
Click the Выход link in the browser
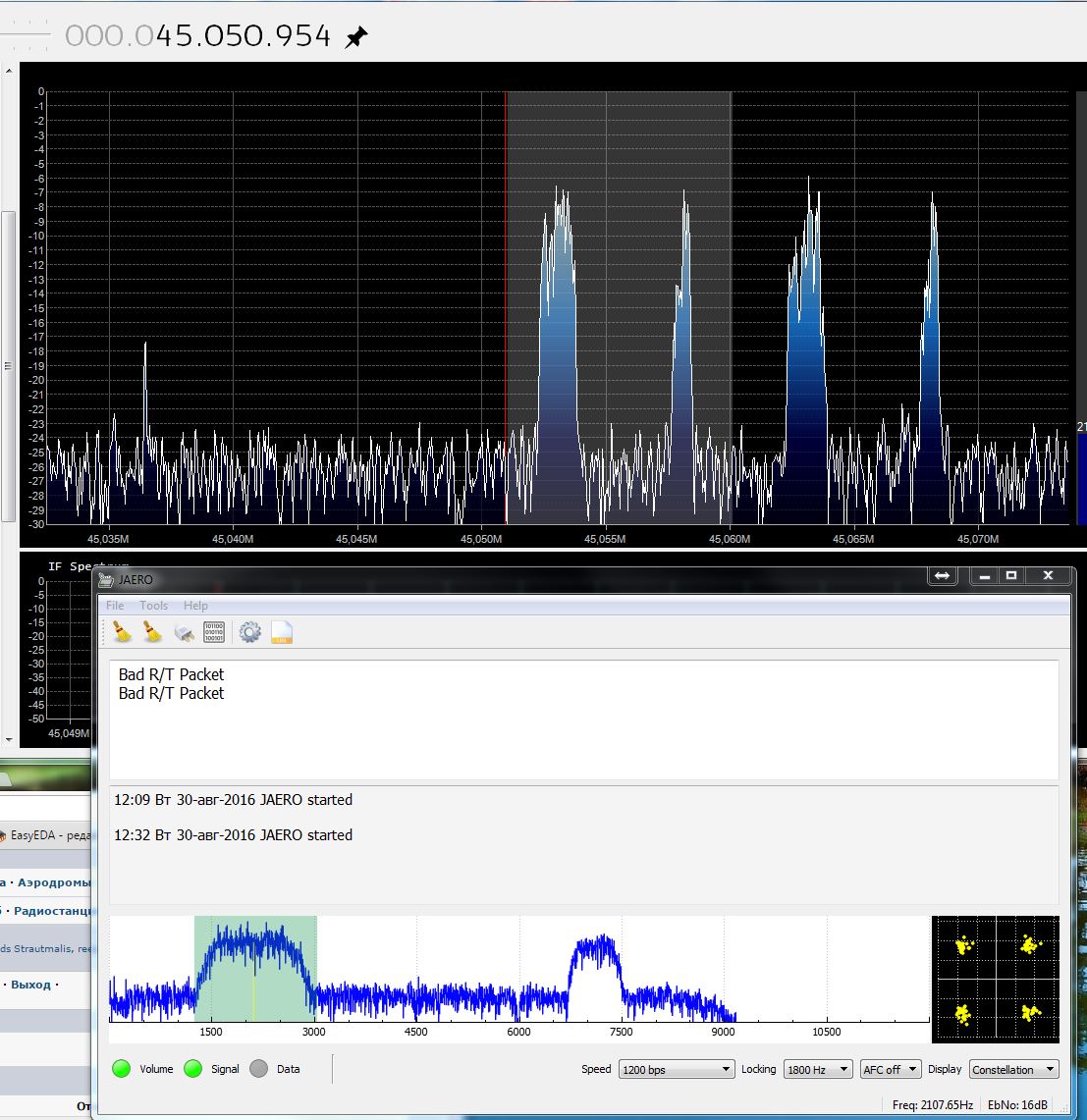[x=30, y=985]
